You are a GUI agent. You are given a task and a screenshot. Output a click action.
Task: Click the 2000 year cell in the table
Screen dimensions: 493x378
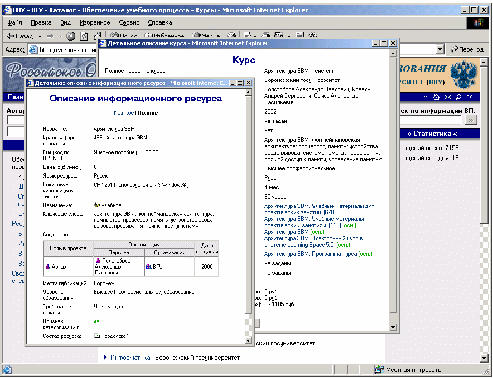pyautogui.click(x=207, y=266)
